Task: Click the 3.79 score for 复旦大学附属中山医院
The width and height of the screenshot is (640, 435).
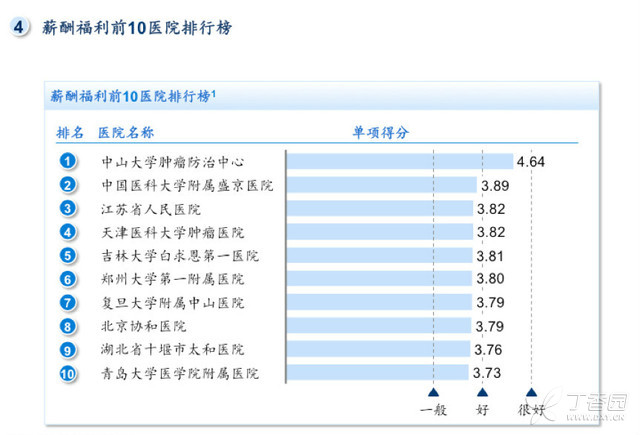Action: click(x=490, y=303)
